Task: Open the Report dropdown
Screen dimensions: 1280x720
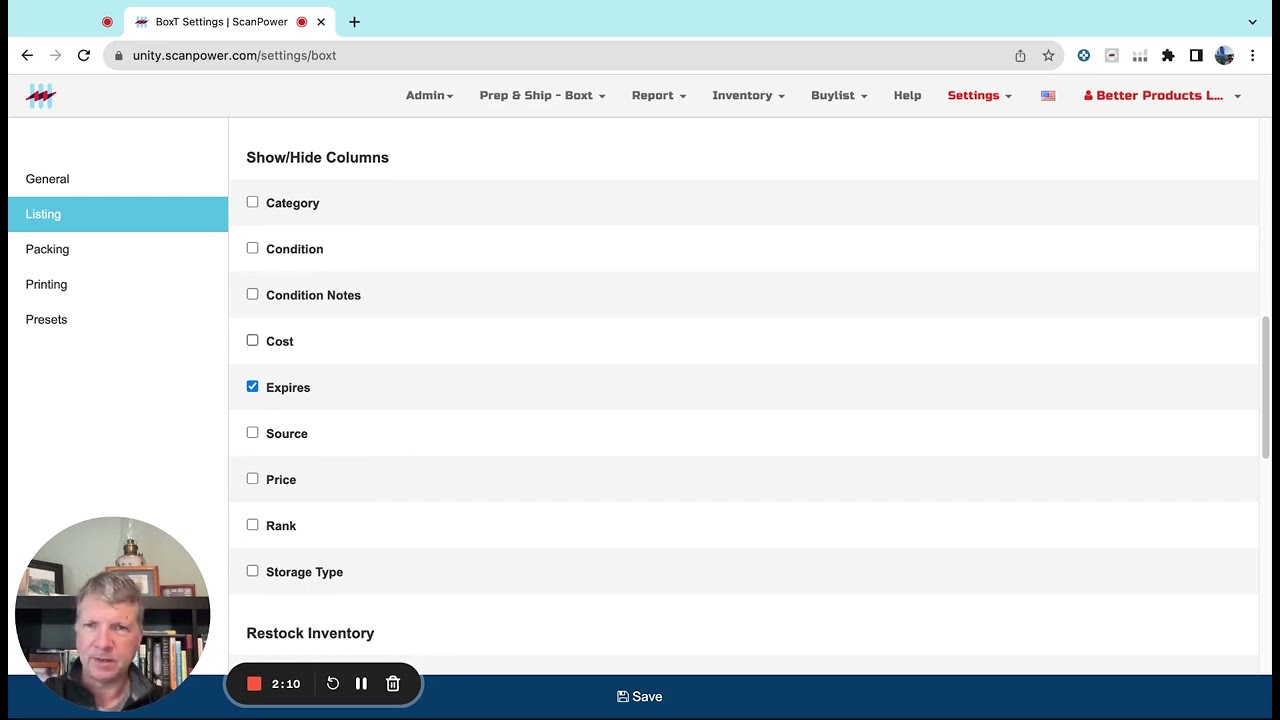Action: (x=659, y=96)
